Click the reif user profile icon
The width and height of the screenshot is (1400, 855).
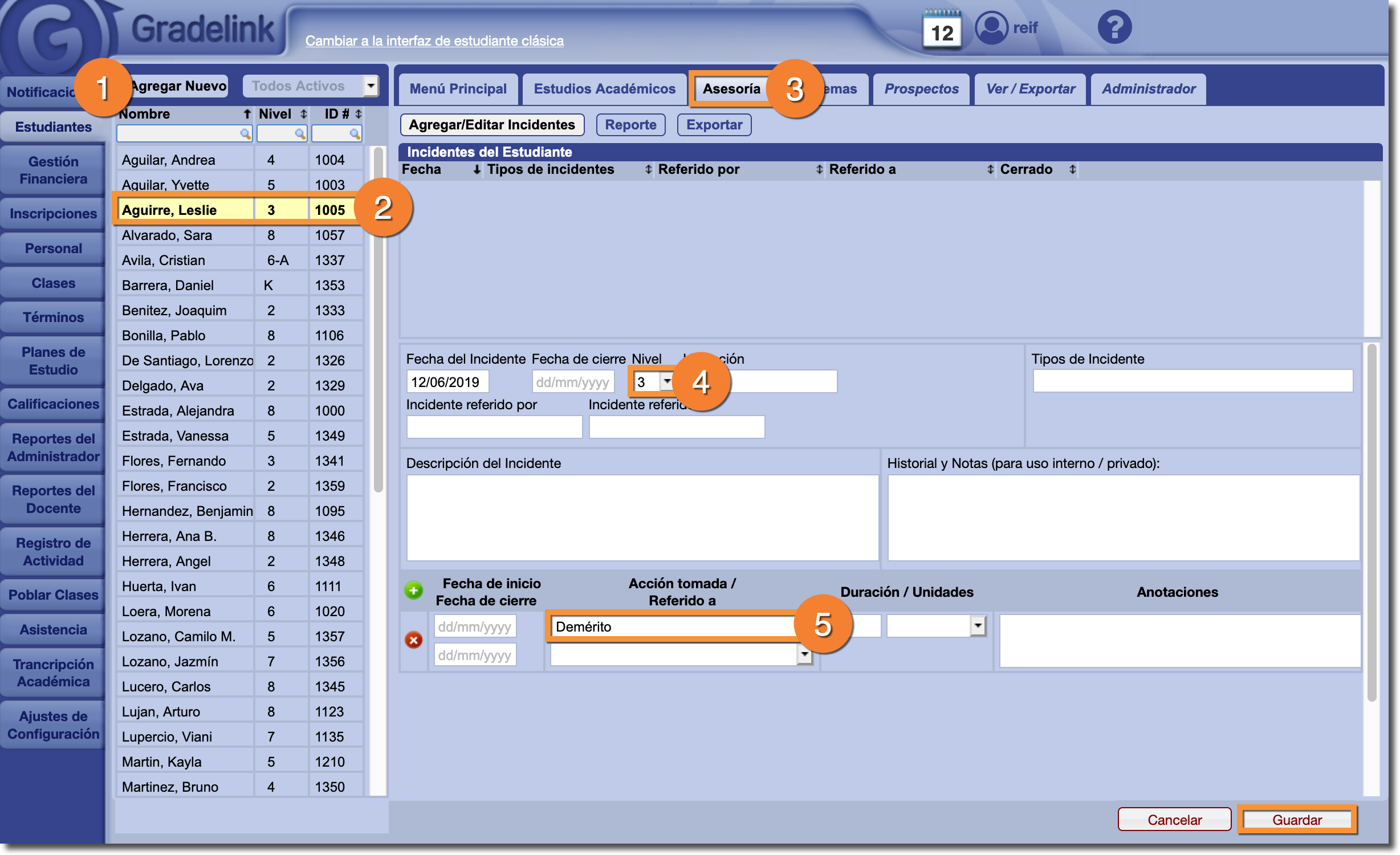[x=991, y=27]
